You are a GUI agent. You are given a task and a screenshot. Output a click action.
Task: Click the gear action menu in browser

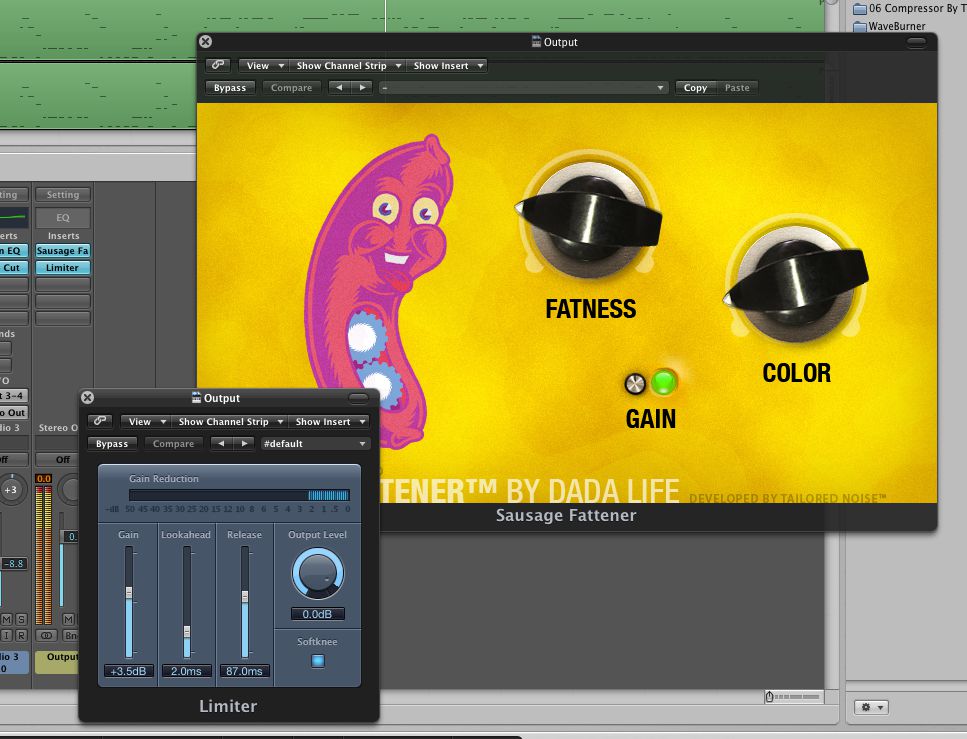pyautogui.click(x=871, y=707)
